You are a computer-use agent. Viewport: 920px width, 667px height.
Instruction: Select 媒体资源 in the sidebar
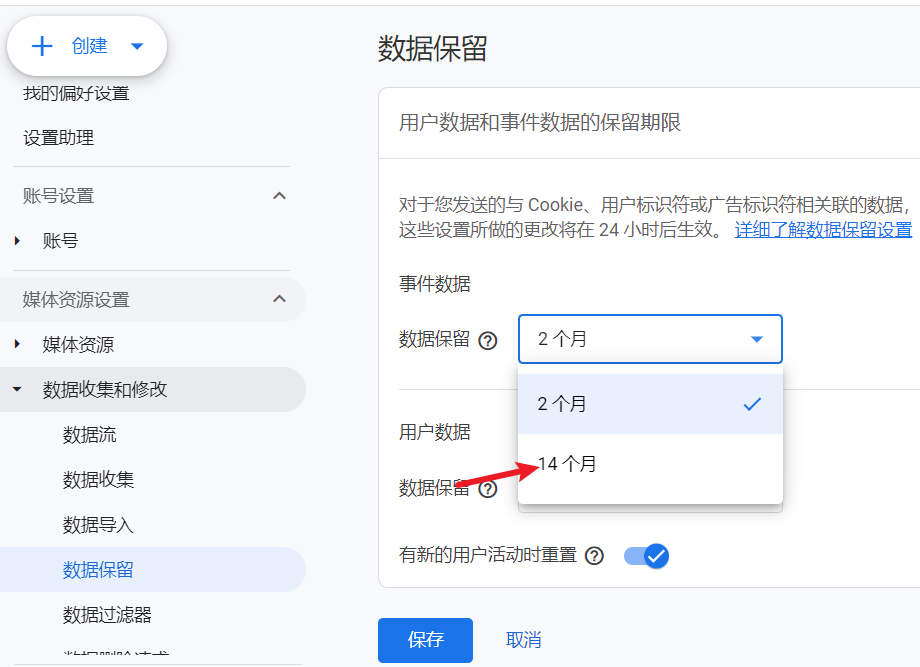click(78, 344)
